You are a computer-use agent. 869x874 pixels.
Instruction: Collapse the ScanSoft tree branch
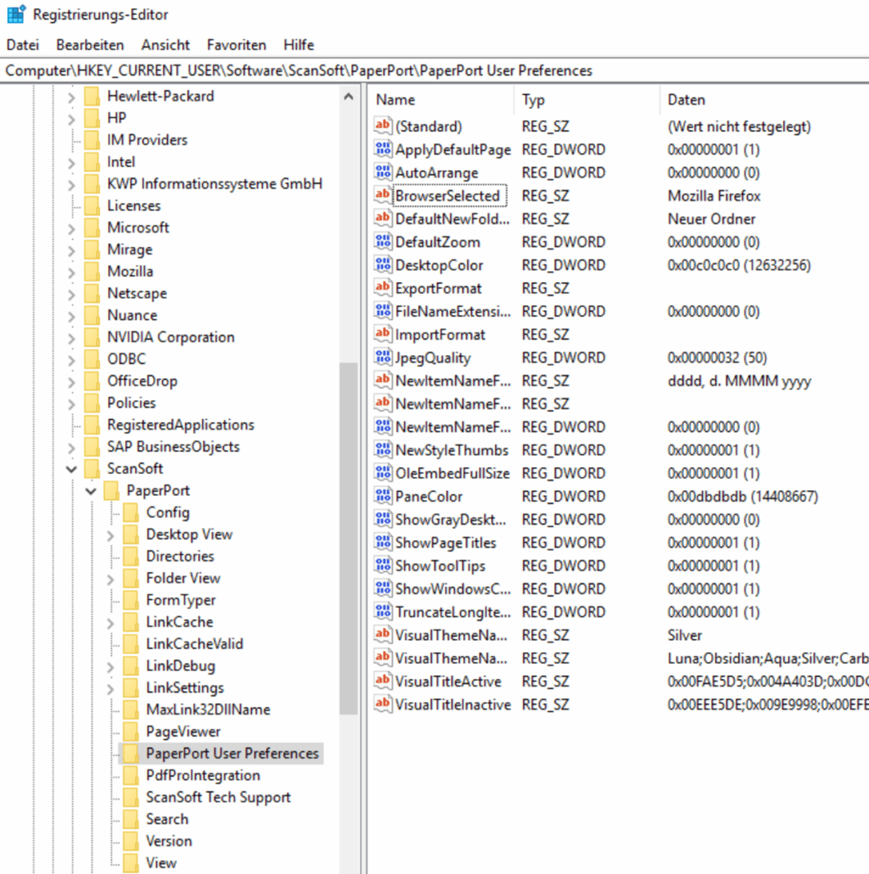pos(71,468)
